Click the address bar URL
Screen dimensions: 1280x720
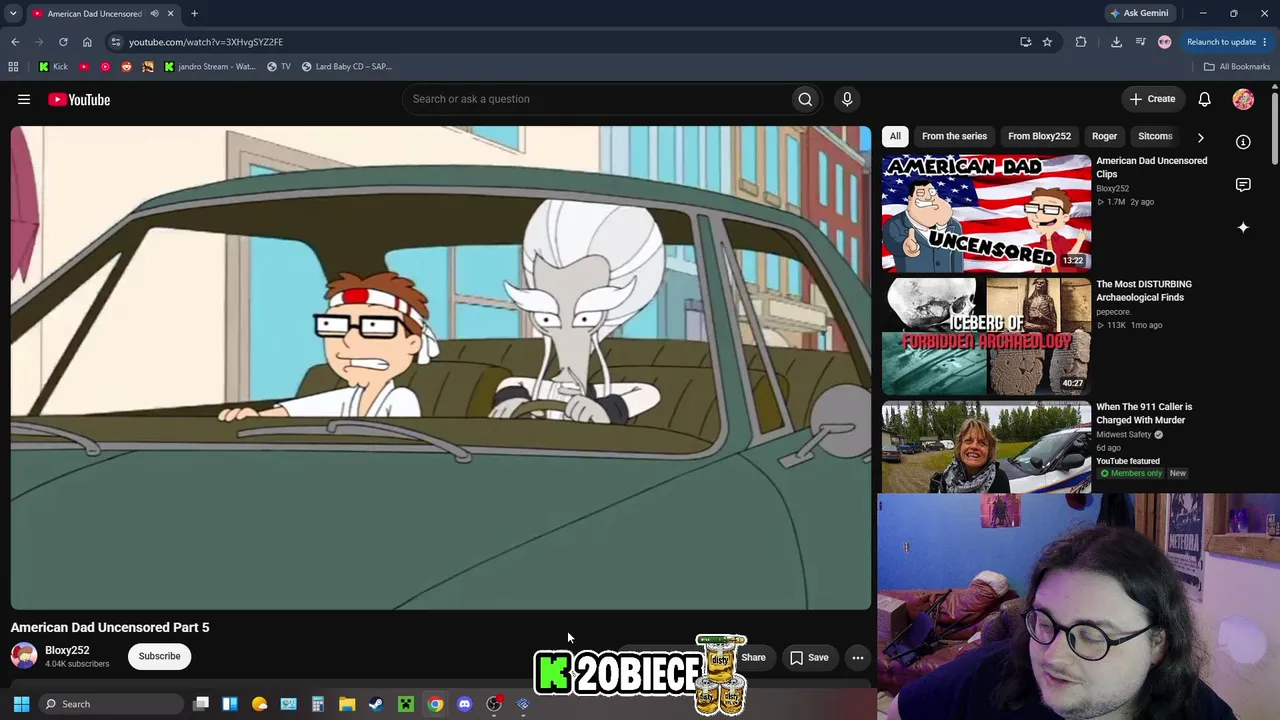(206, 42)
